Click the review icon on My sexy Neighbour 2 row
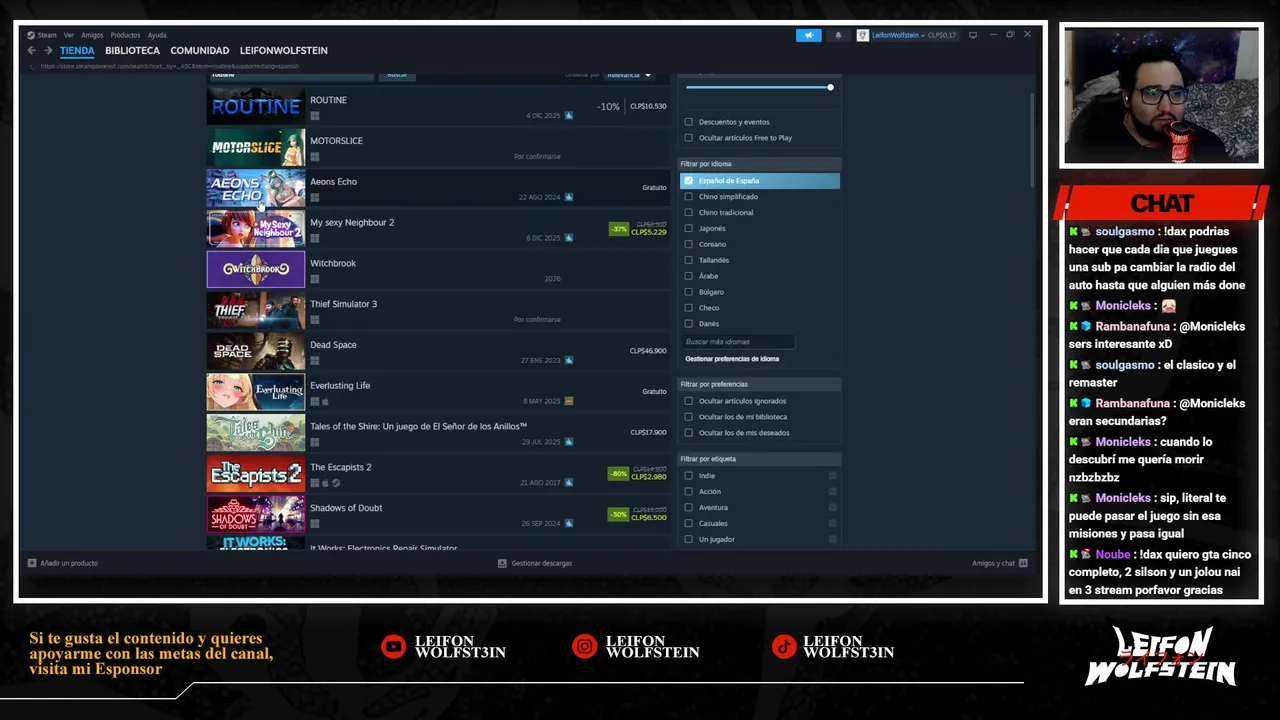The width and height of the screenshot is (1280, 720). point(569,238)
